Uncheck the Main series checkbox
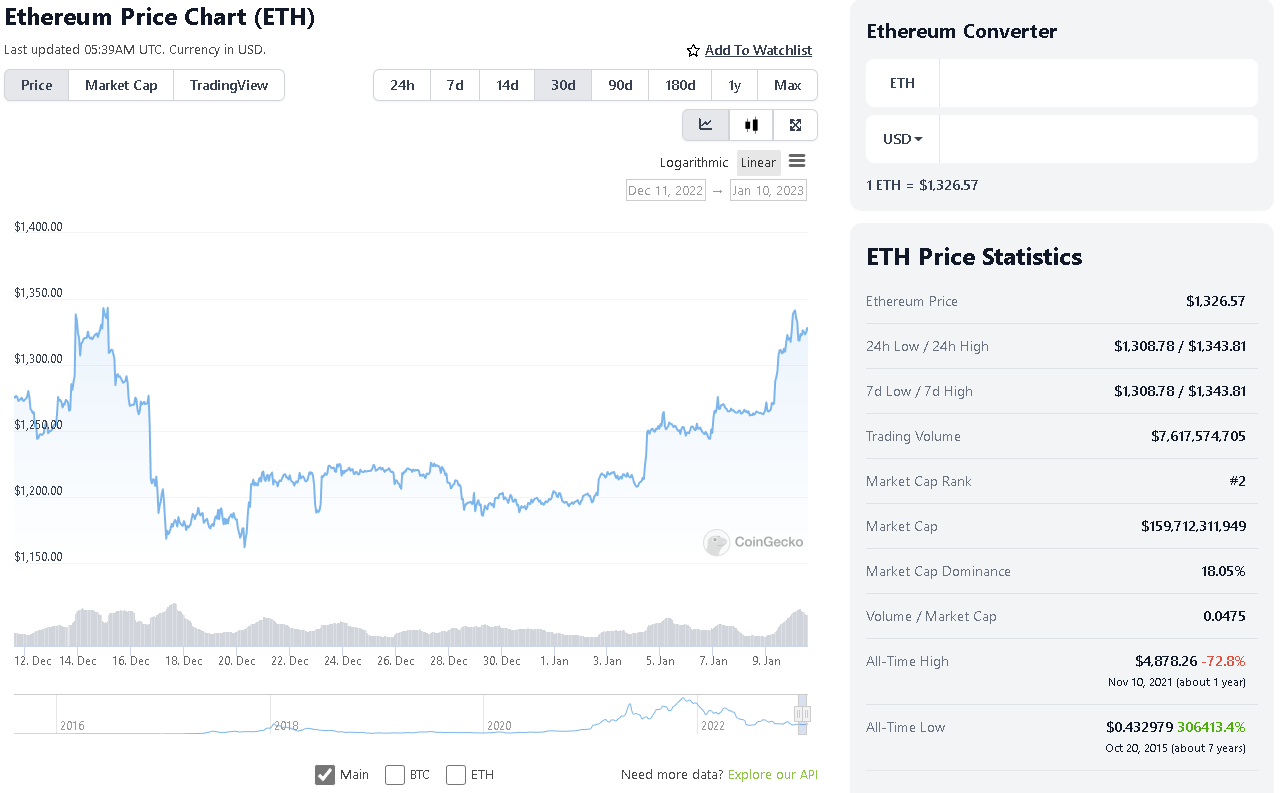1284x793 pixels. click(x=325, y=775)
